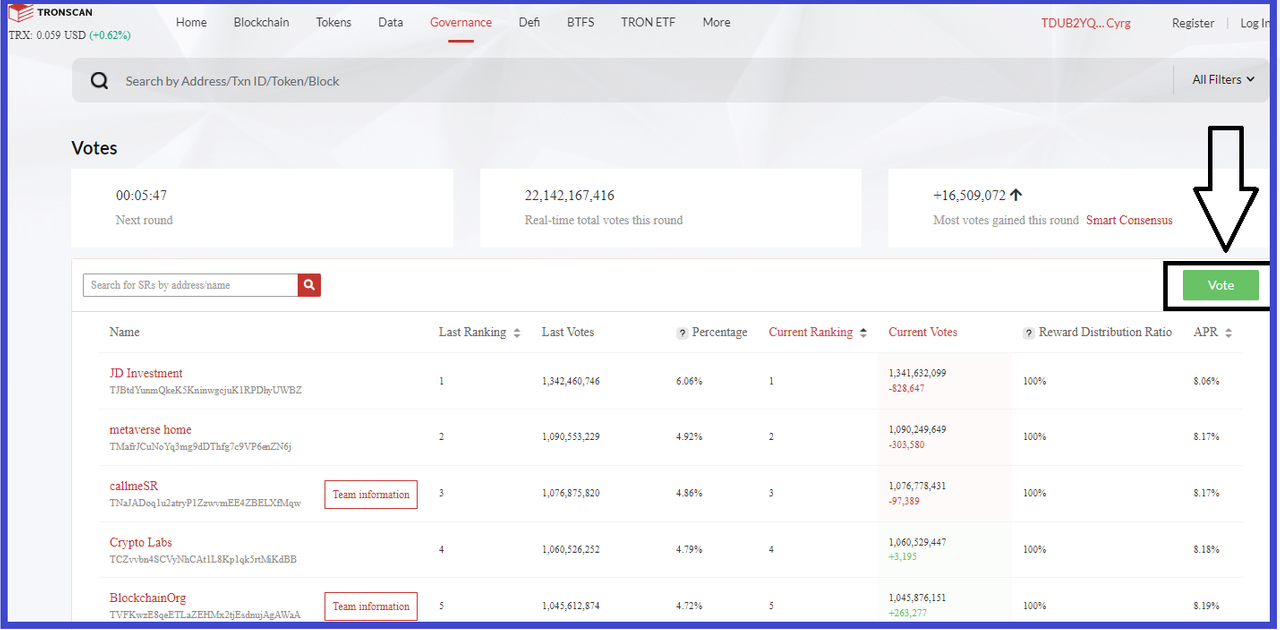This screenshot has height=630, width=1280.
Task: Click last votes value 1,060,526,252
Action: pyautogui.click(x=571, y=549)
